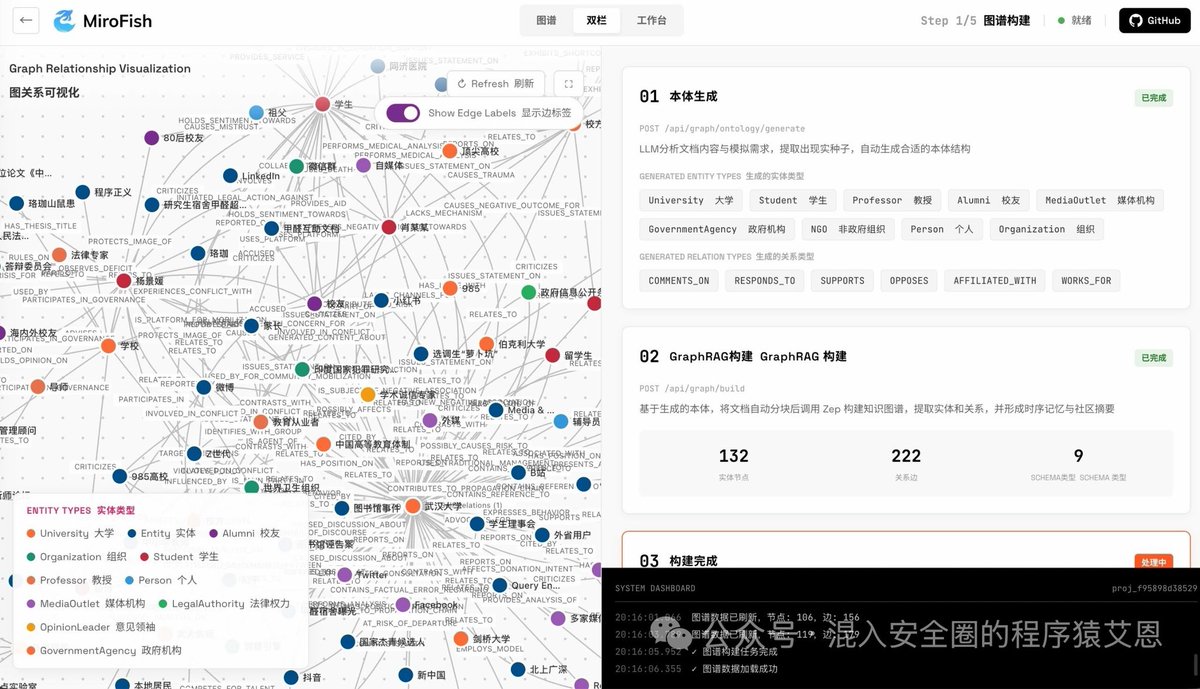Select the Twitter node
Viewport: 1200px width, 689px height.
point(345,574)
